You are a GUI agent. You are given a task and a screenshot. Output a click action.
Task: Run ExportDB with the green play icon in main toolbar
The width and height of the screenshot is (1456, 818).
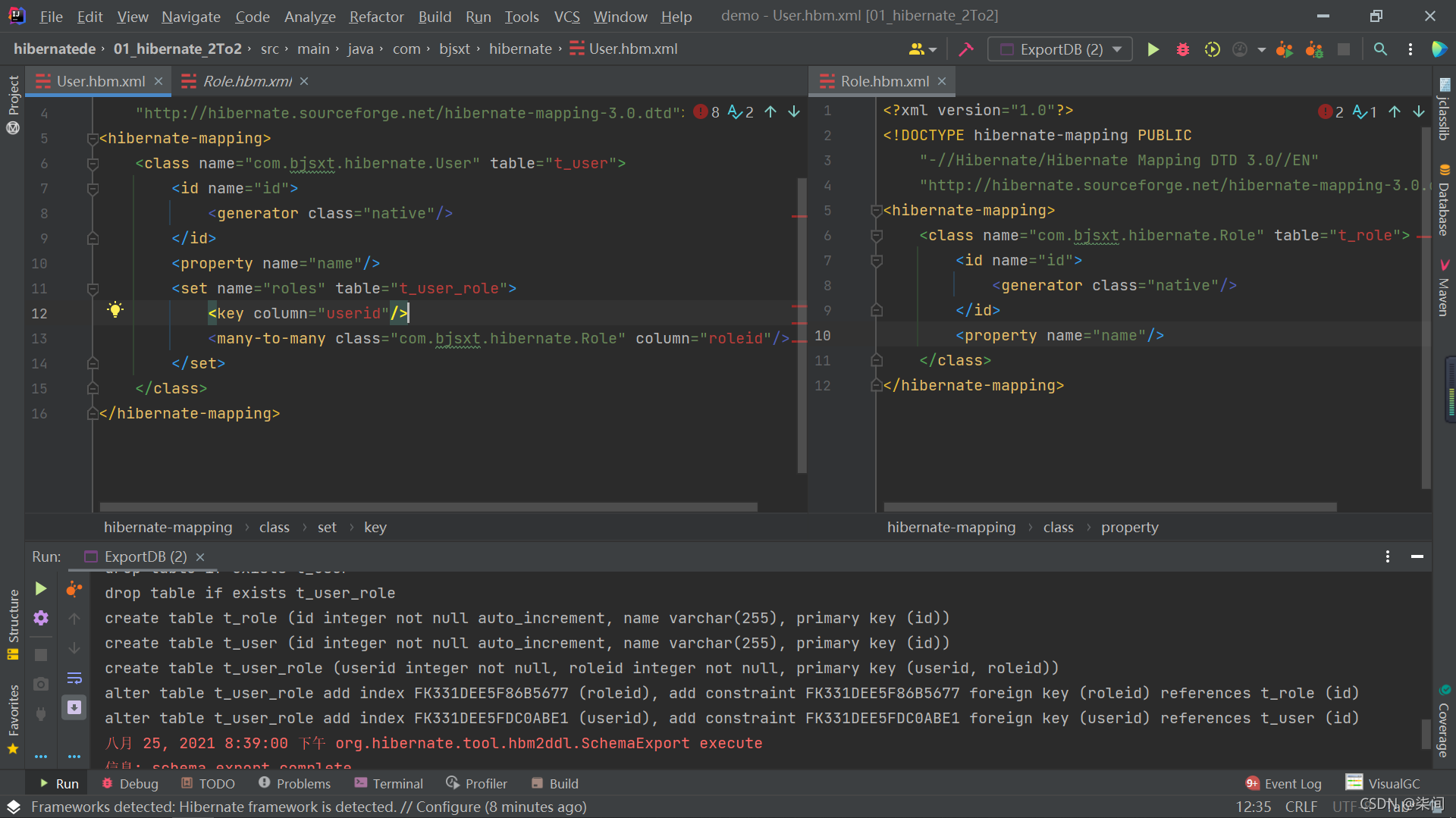(1153, 49)
